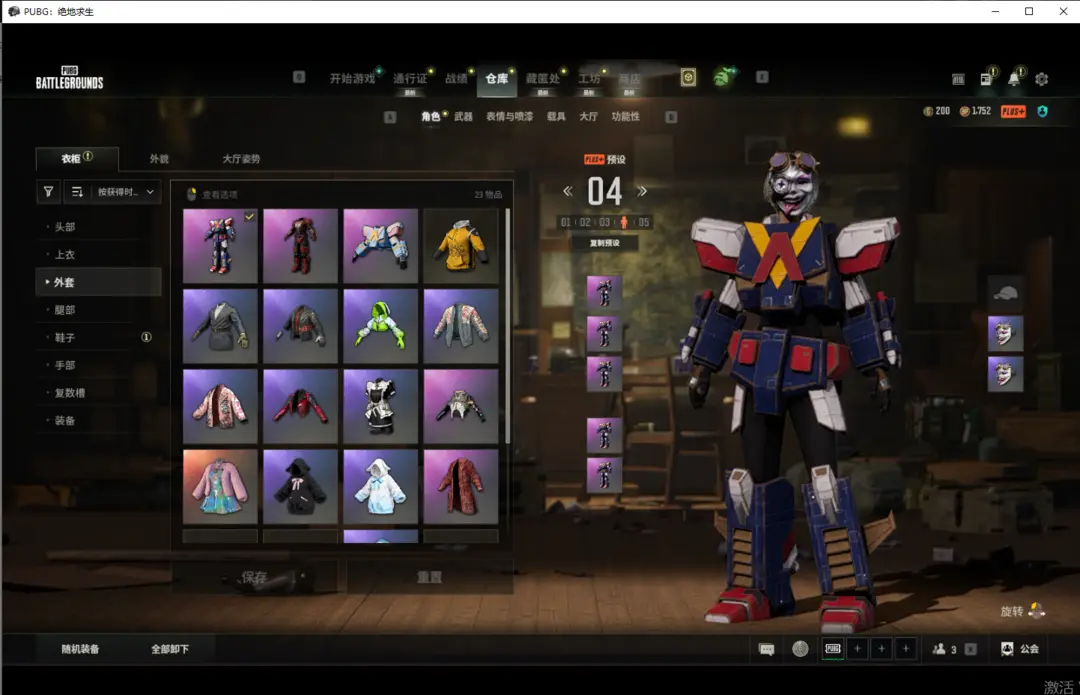The width and height of the screenshot is (1080, 695).
Task: Select the yellow hoodie jacket thumbnail
Action: pyautogui.click(x=461, y=246)
